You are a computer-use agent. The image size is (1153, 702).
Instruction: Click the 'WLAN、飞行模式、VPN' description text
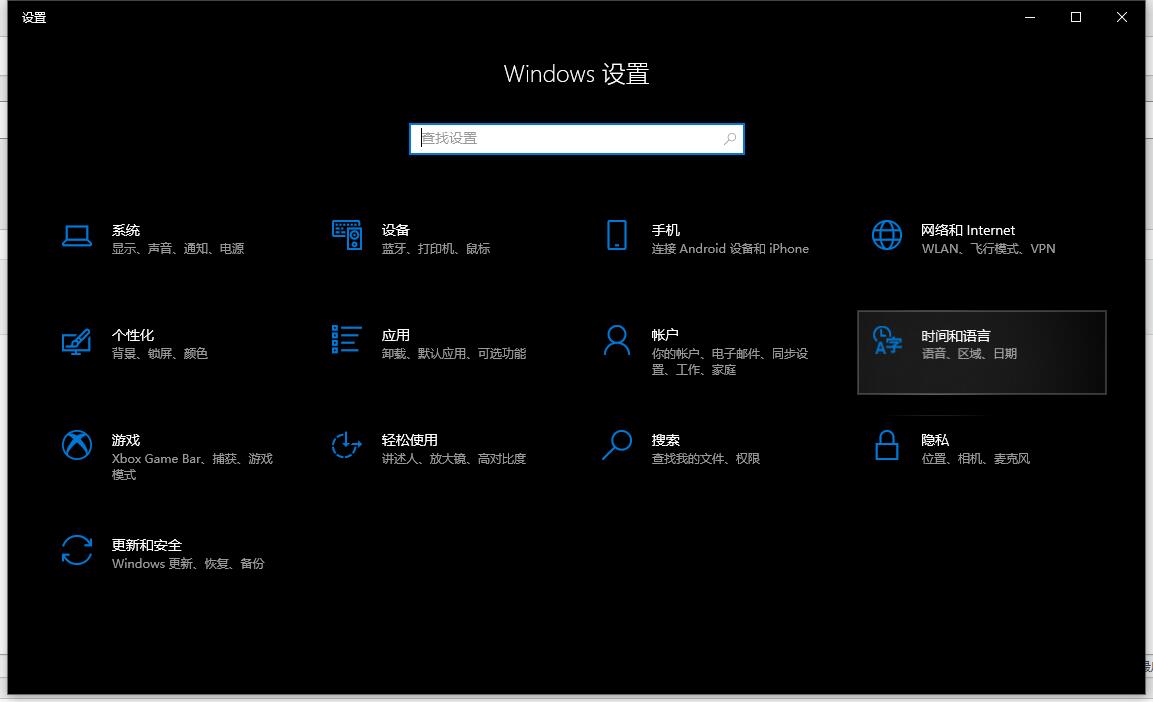(988, 249)
